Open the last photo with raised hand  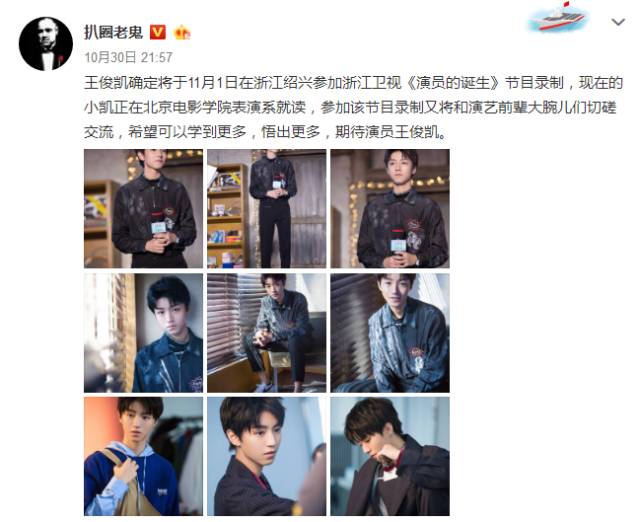(390, 457)
